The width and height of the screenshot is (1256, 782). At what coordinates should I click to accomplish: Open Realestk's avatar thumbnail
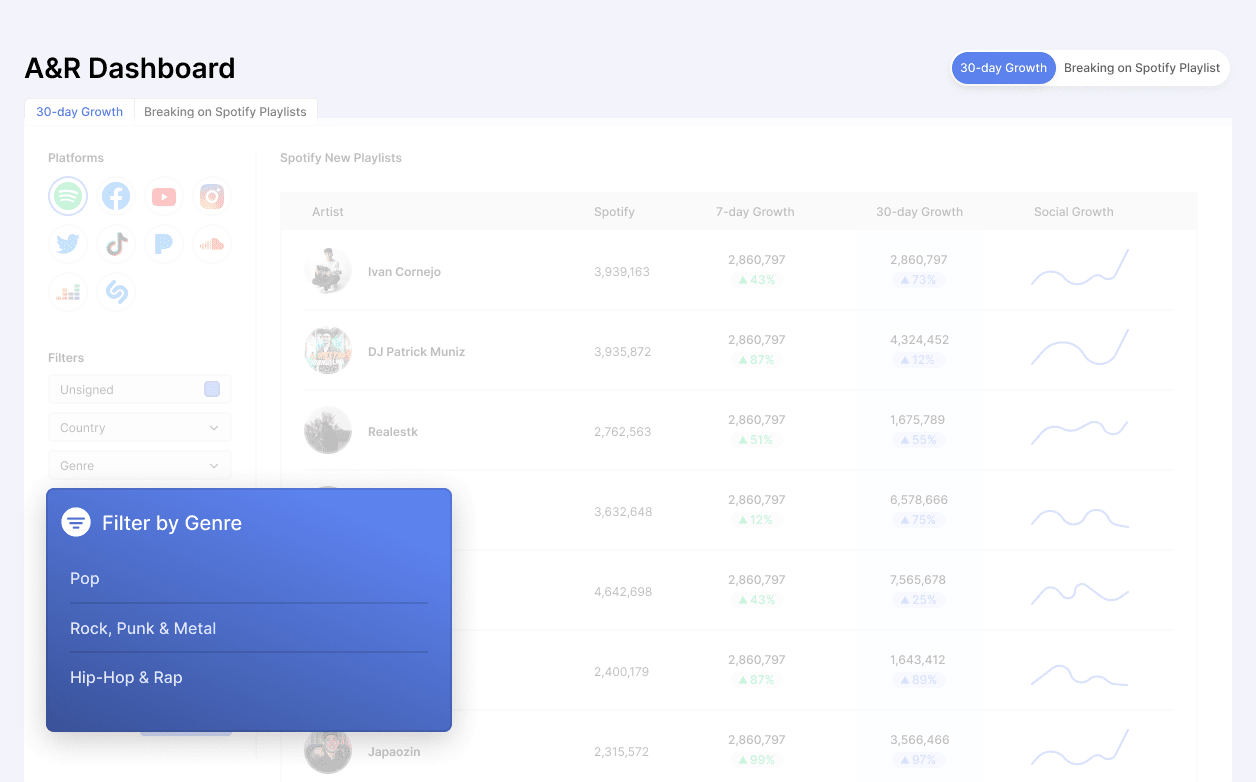[x=328, y=430]
